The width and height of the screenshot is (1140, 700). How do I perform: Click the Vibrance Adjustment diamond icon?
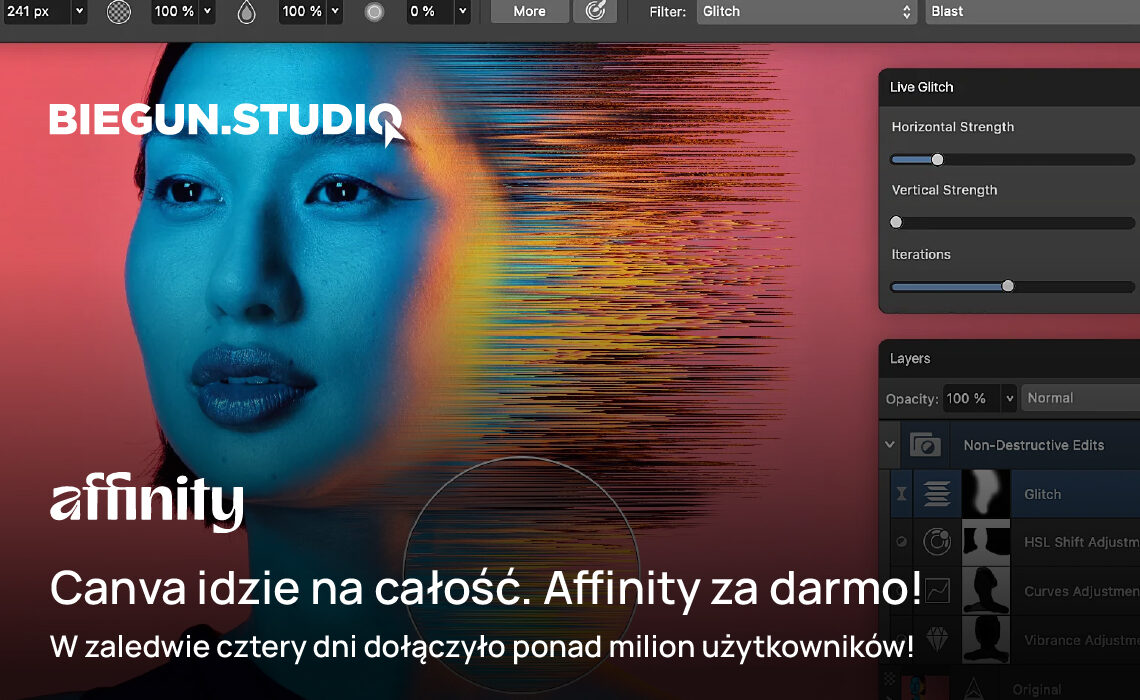tap(937, 640)
